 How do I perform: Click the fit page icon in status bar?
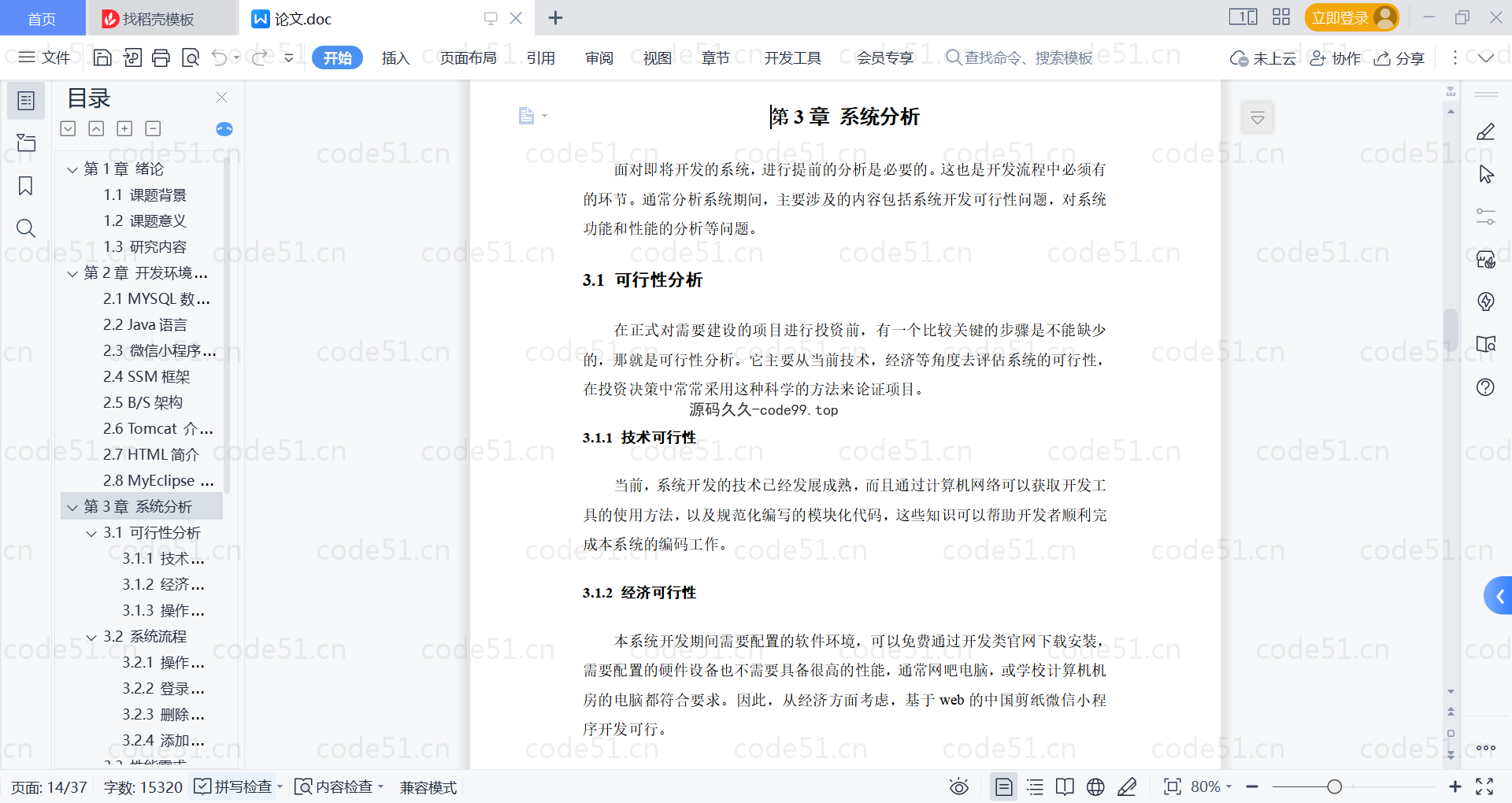click(1173, 786)
